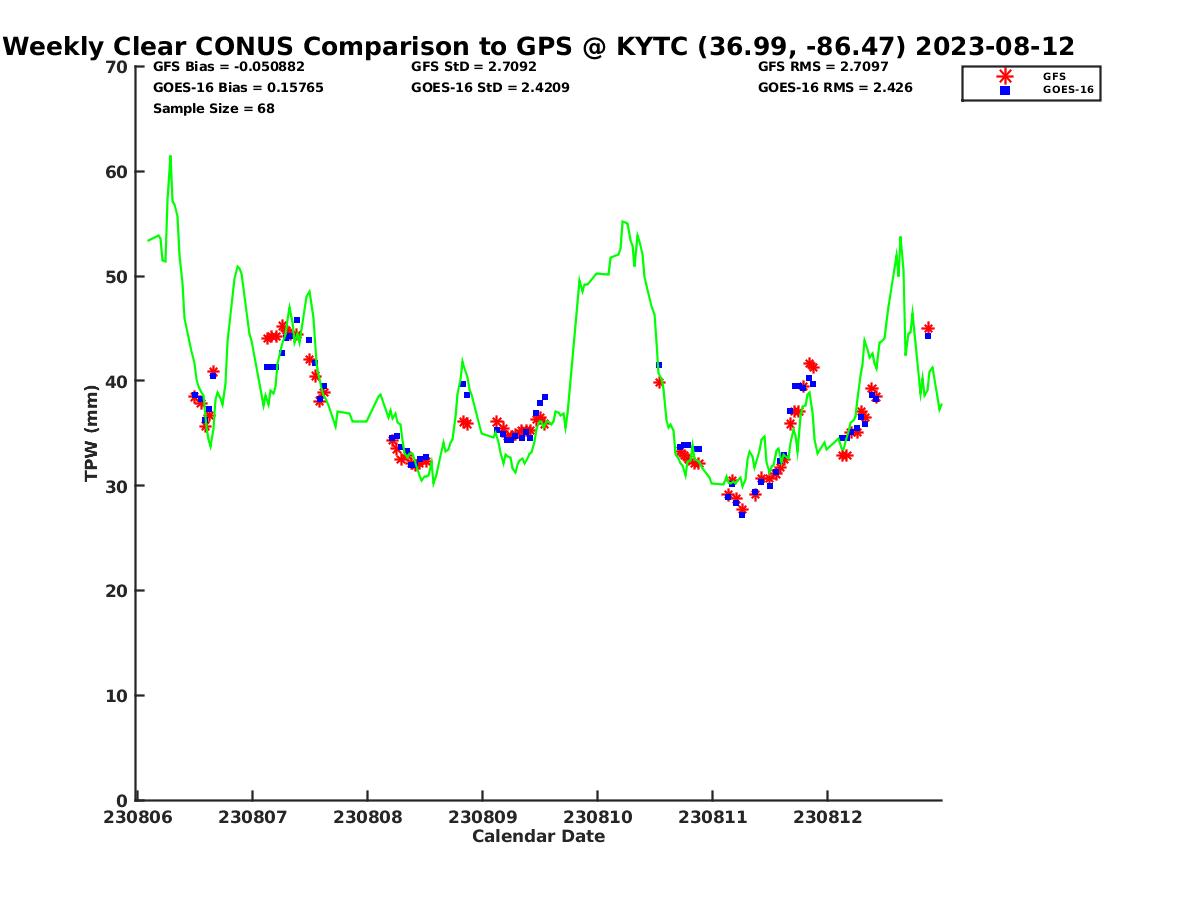Image resolution: width=1200 pixels, height=900 pixels.
Task: Click the chart title mentioning KYTC
Action: click(540, 46)
